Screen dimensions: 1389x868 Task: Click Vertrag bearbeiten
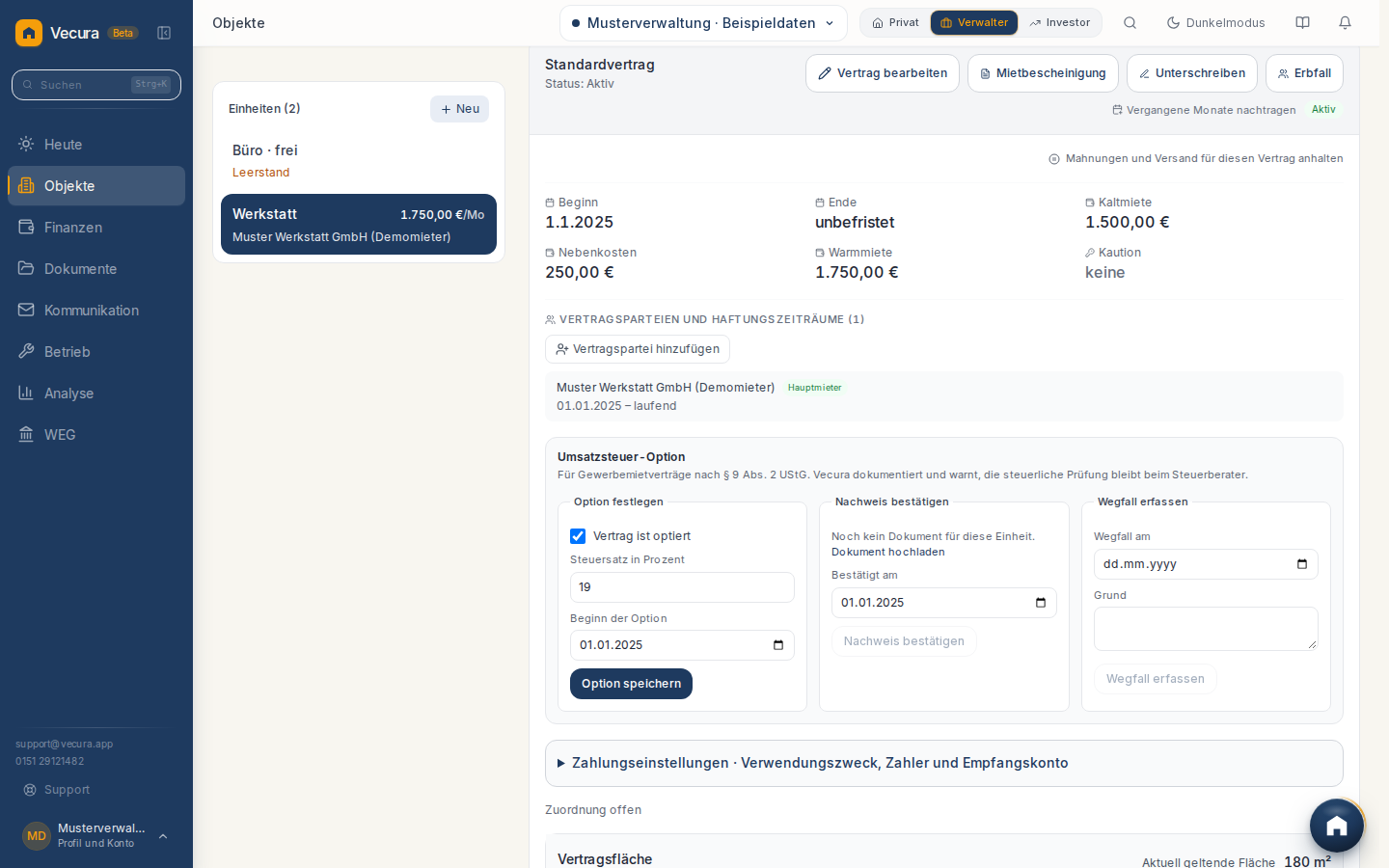click(x=883, y=73)
